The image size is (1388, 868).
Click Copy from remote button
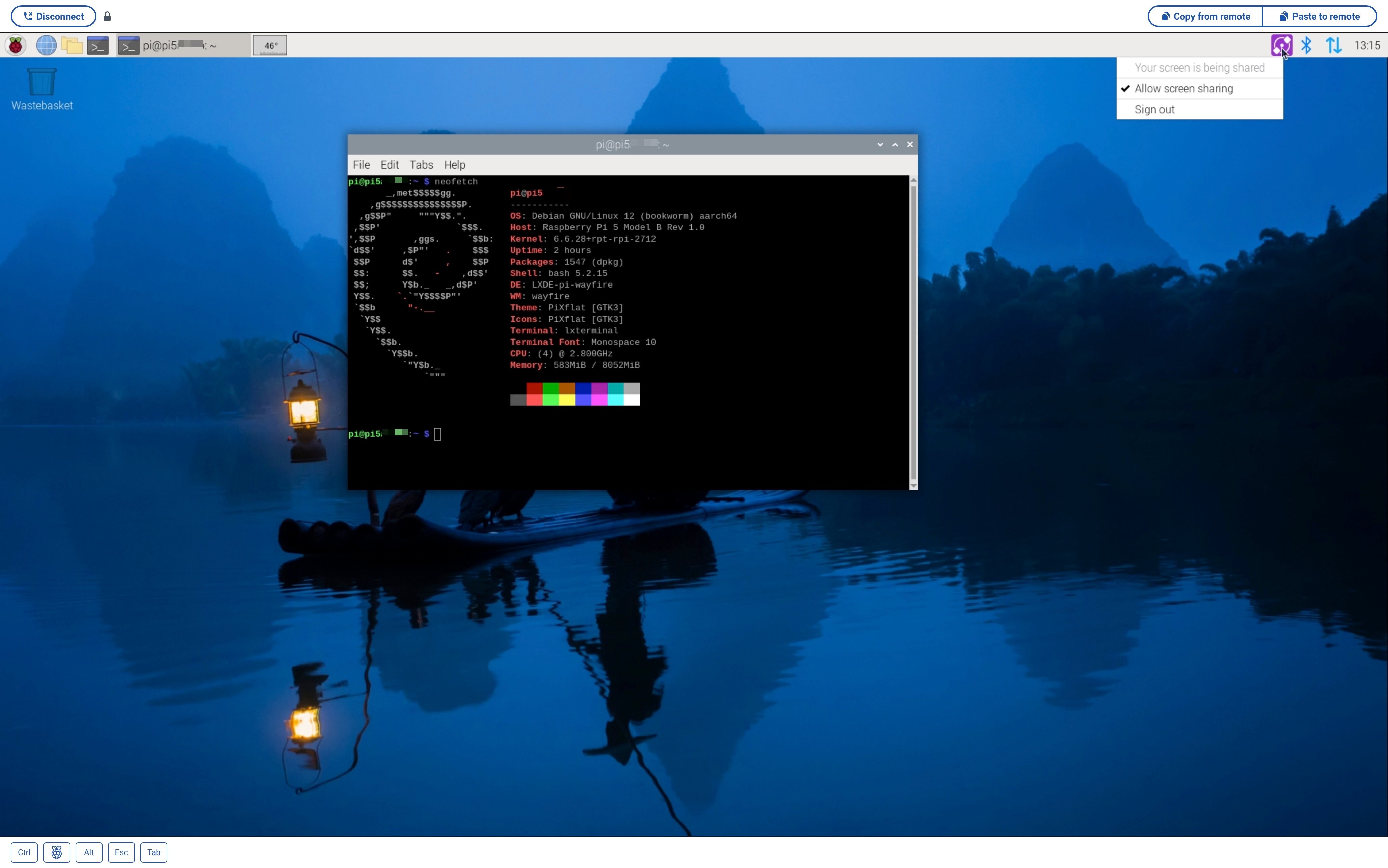pyautogui.click(x=1205, y=16)
